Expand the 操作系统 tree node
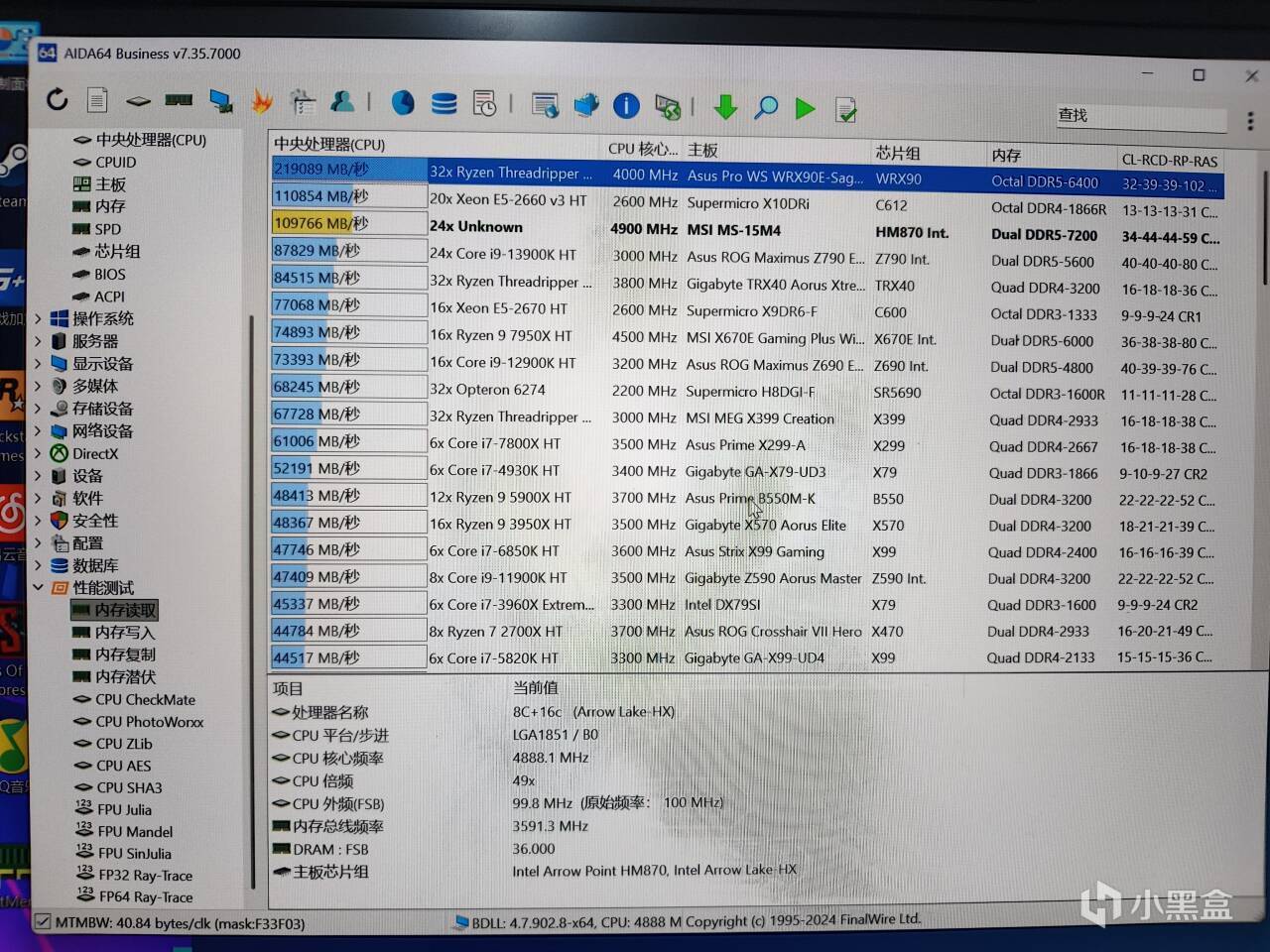The width and height of the screenshot is (1270, 952). [39, 318]
